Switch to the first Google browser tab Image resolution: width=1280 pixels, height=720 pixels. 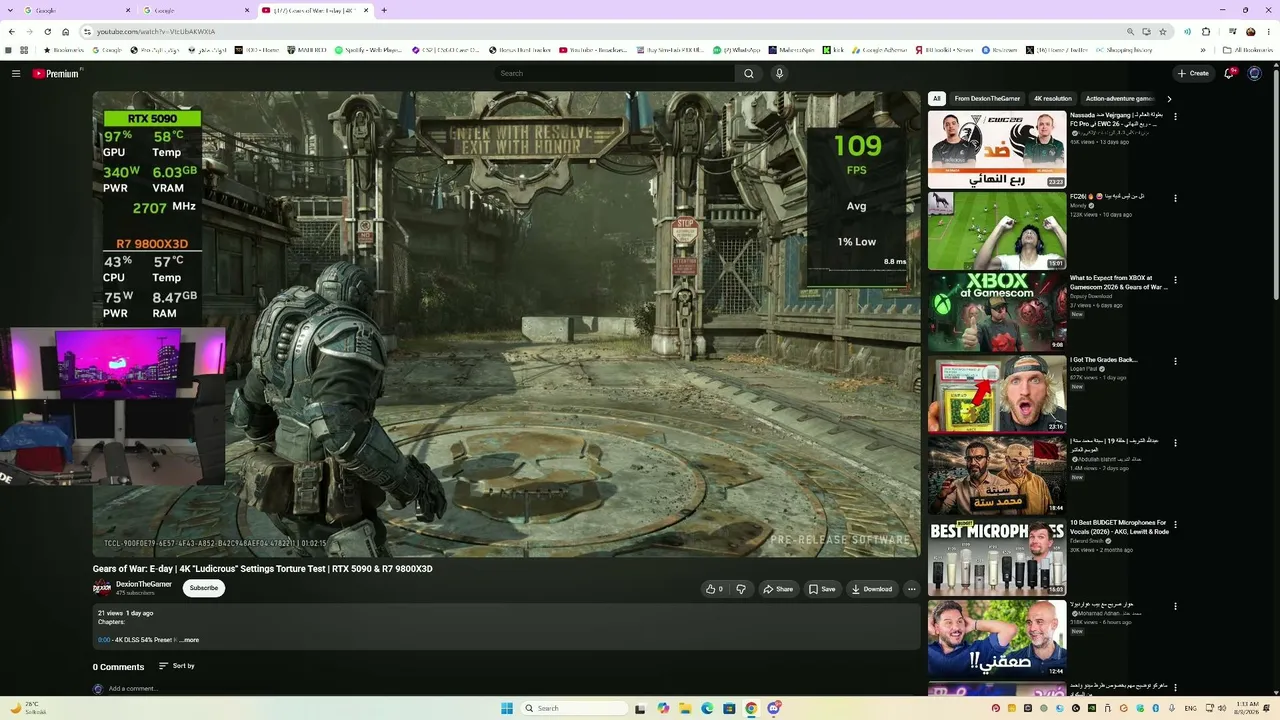[x=75, y=10]
